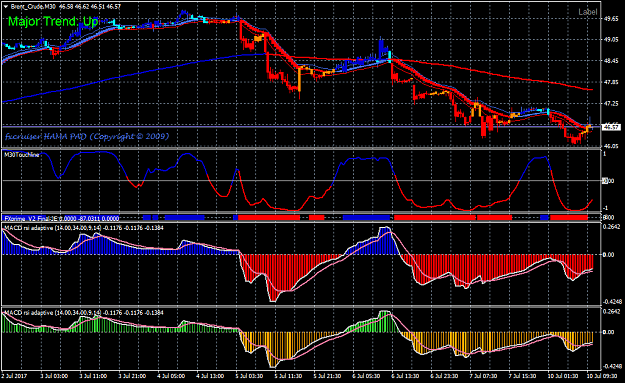Click the 47.25 price axis value
Viewport: 625px width, 383px height.
pyautogui.click(x=611, y=104)
